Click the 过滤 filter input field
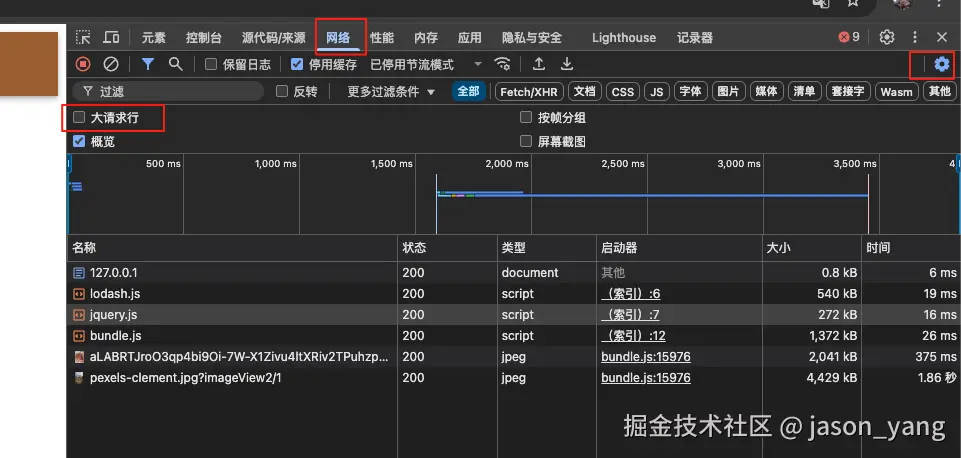Viewport: 961px width, 458px height. tap(168, 91)
